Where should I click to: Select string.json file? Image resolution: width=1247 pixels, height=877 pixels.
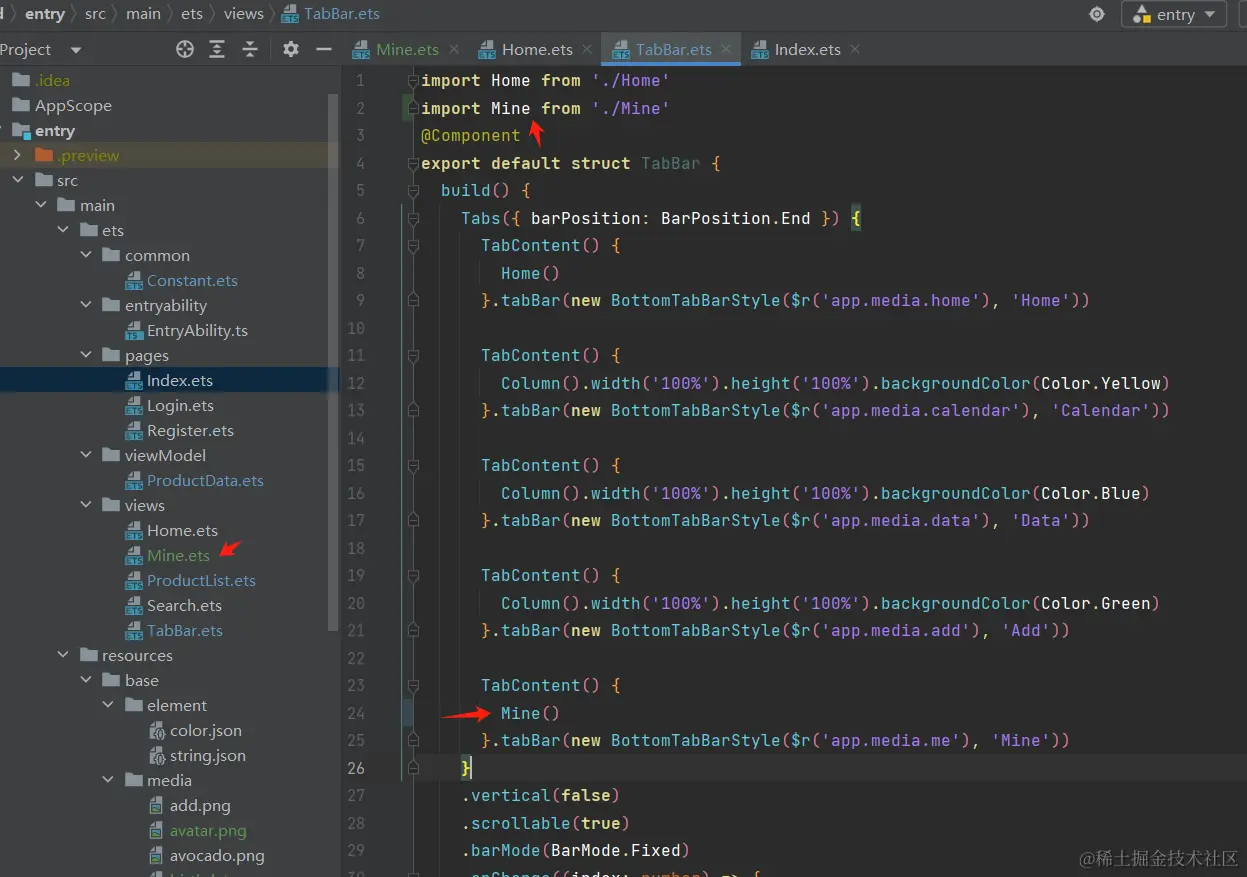coord(207,755)
